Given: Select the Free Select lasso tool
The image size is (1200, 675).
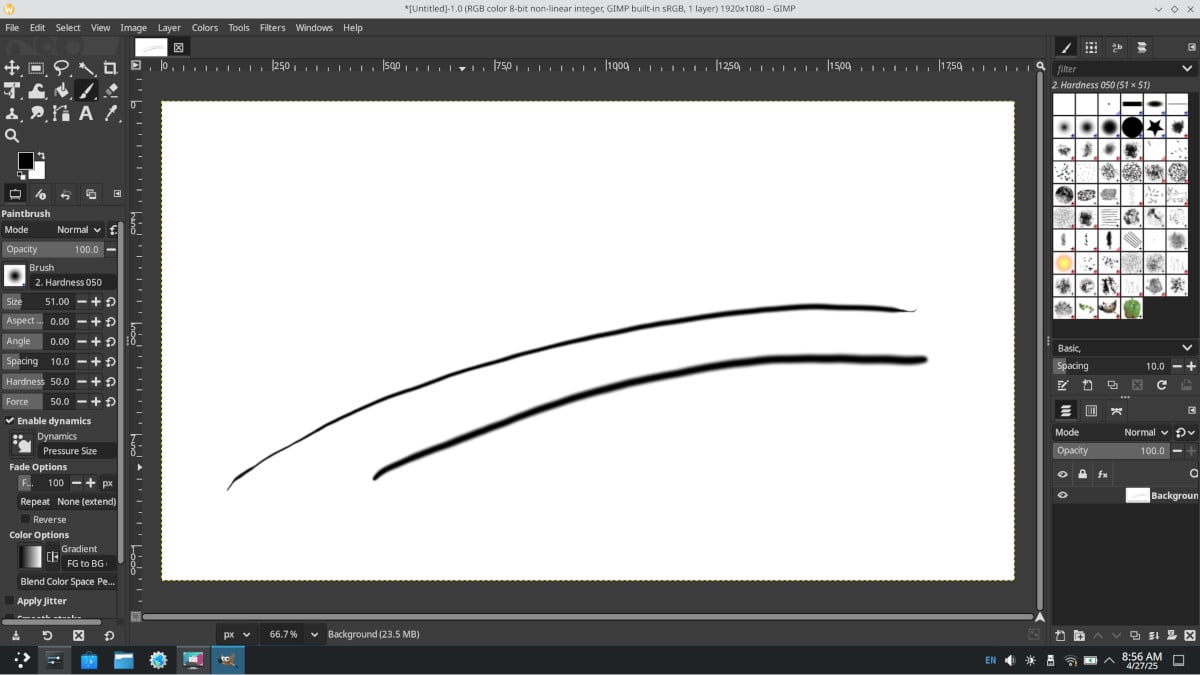Looking at the screenshot, I should tap(61, 68).
